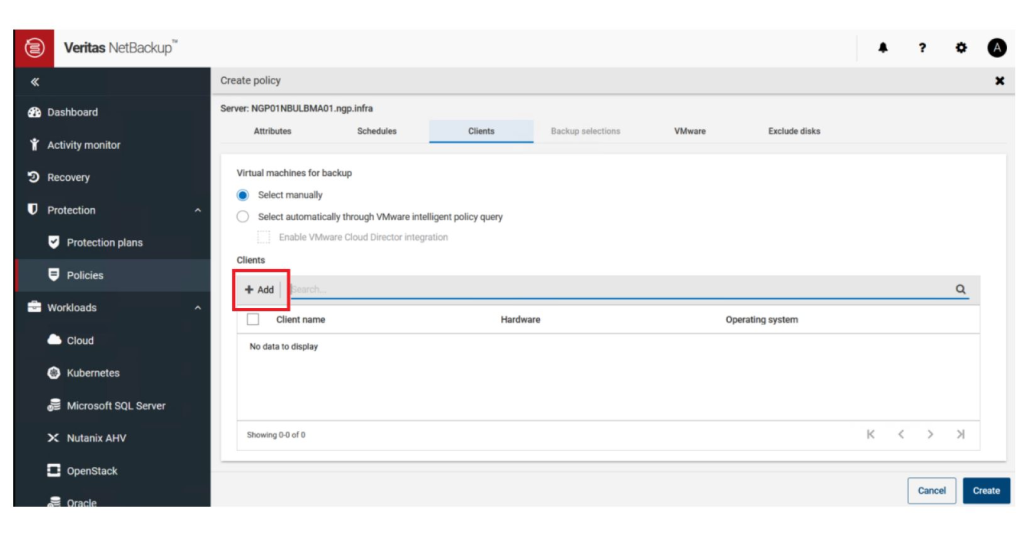The height and width of the screenshot is (552, 1024).
Task: Click the Protection plans icon
Action: click(54, 242)
